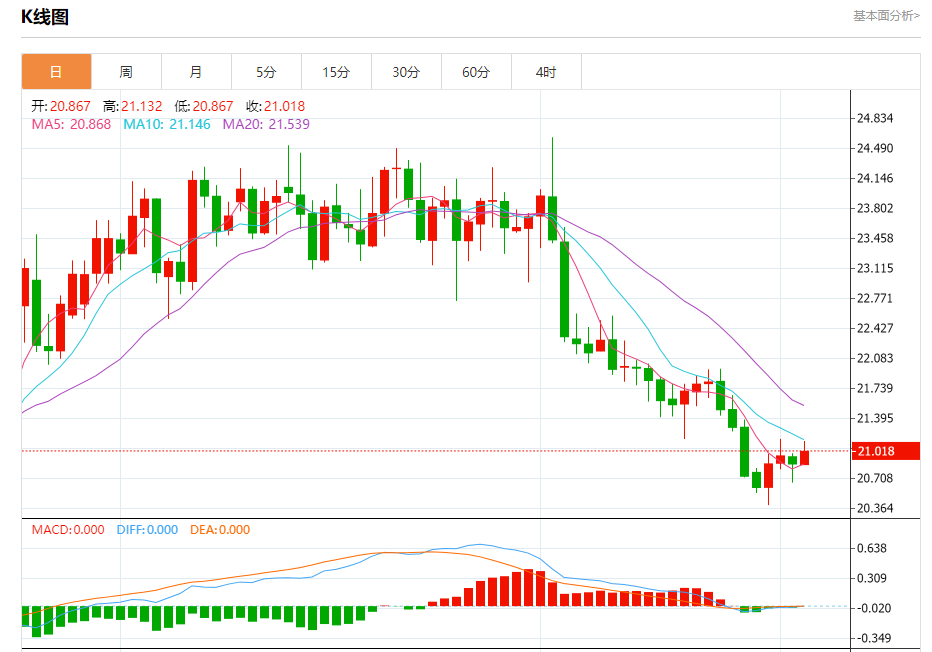Screen dimensions: 932x652
Task: Open the 60分 interval tab
Action: tap(477, 72)
